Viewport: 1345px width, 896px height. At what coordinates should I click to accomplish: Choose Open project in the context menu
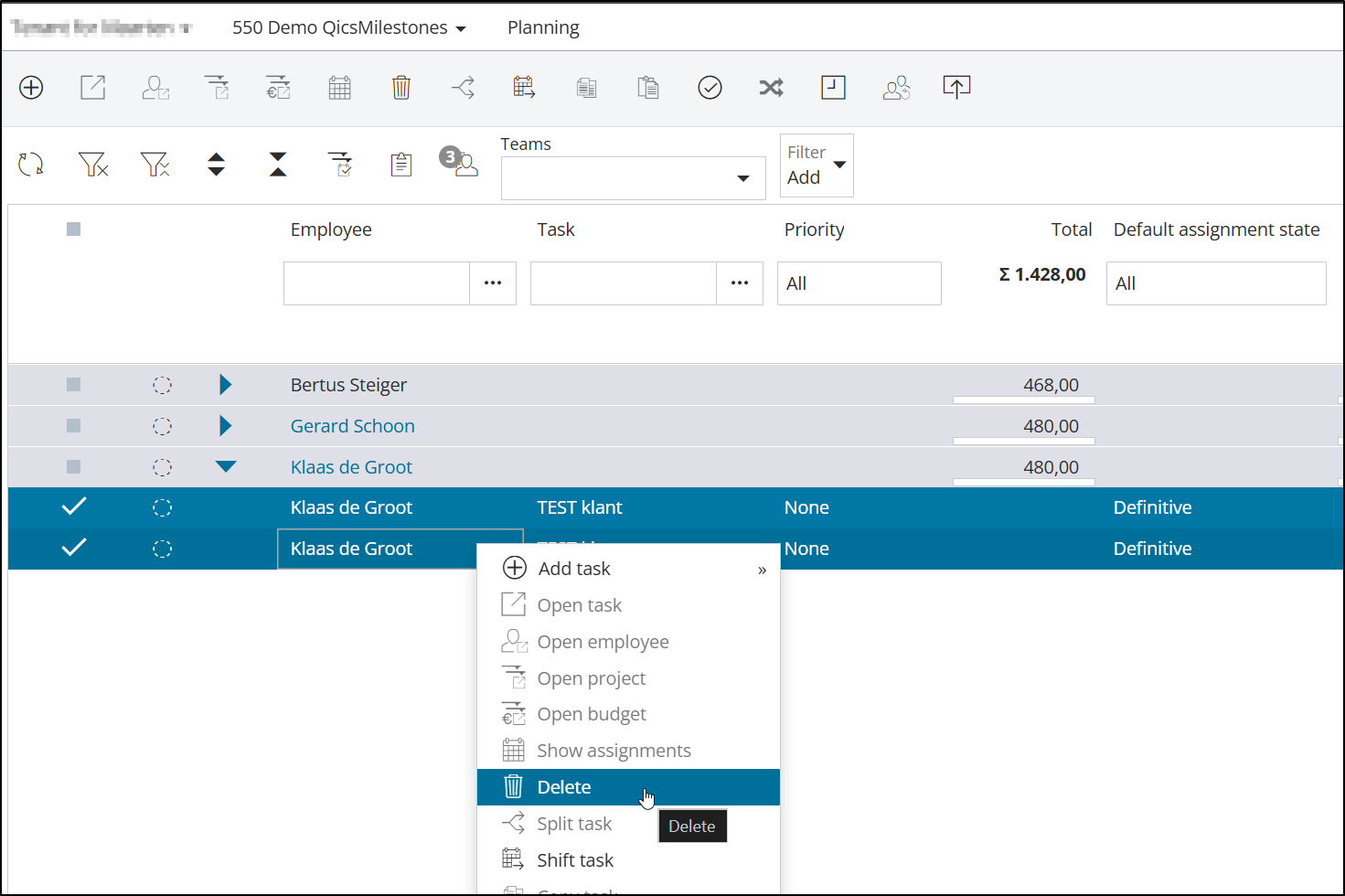[x=628, y=678]
